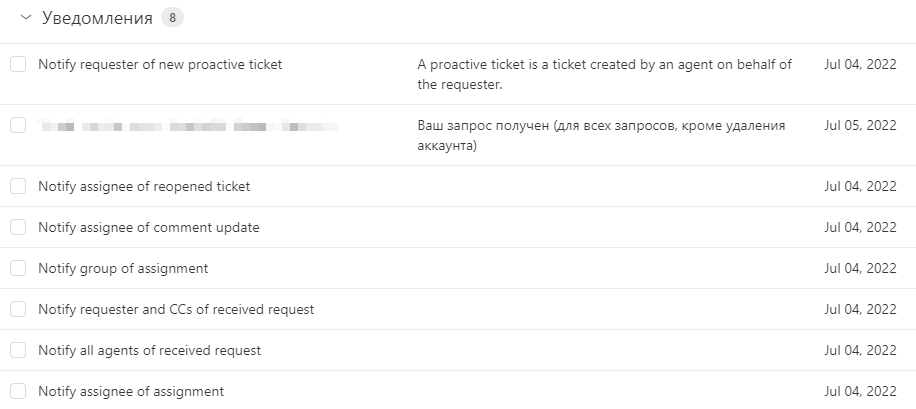Viewport: 916px width, 409px height.
Task: Tick checkbox for Notify assignee of reopened ticket
Action: 18,186
